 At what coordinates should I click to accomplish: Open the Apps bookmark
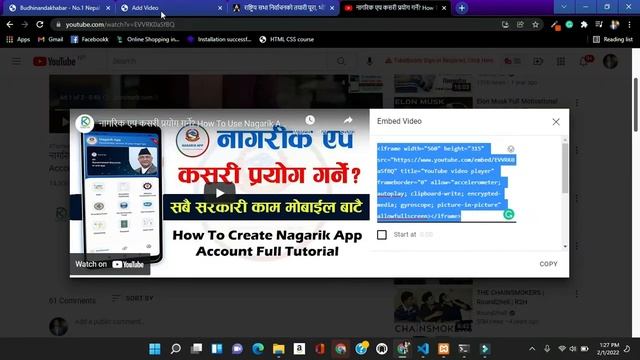tap(18, 39)
